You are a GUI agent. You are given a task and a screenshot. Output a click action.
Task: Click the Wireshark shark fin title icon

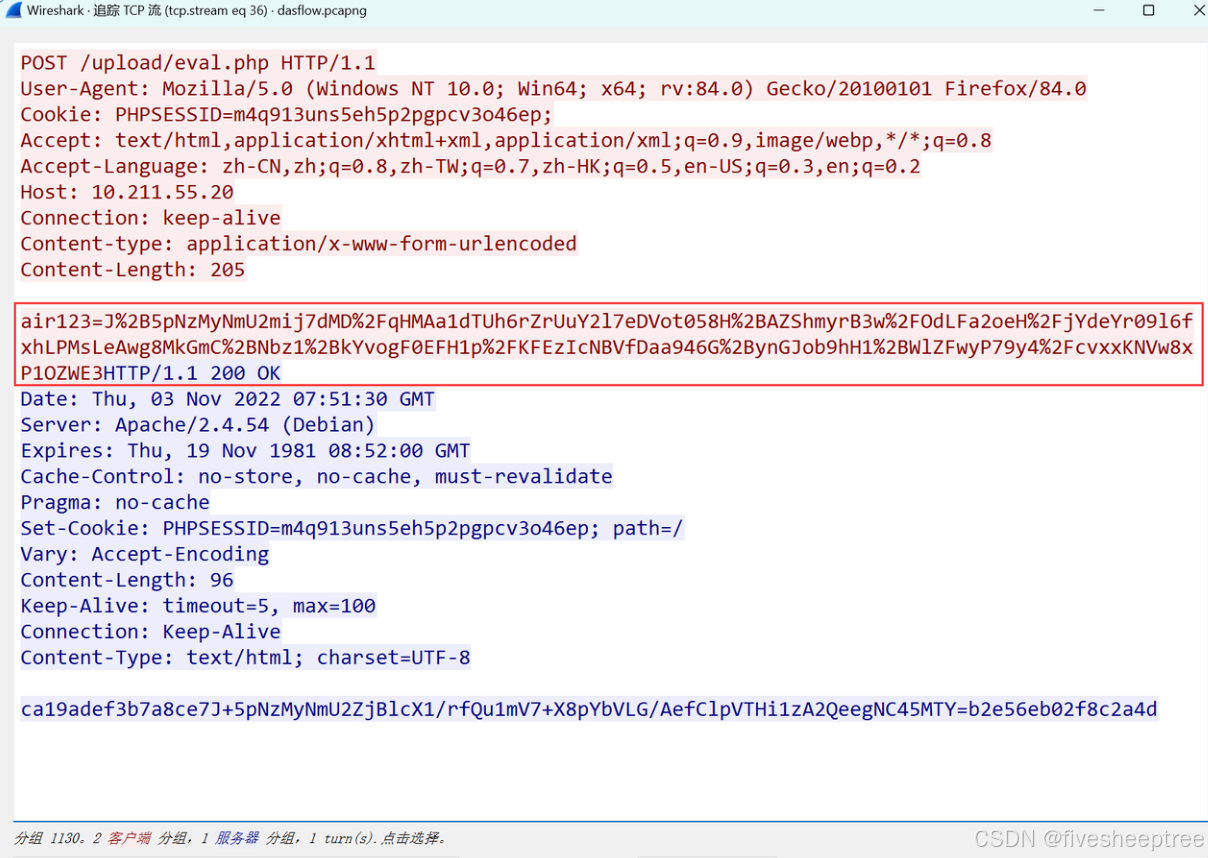(13, 11)
